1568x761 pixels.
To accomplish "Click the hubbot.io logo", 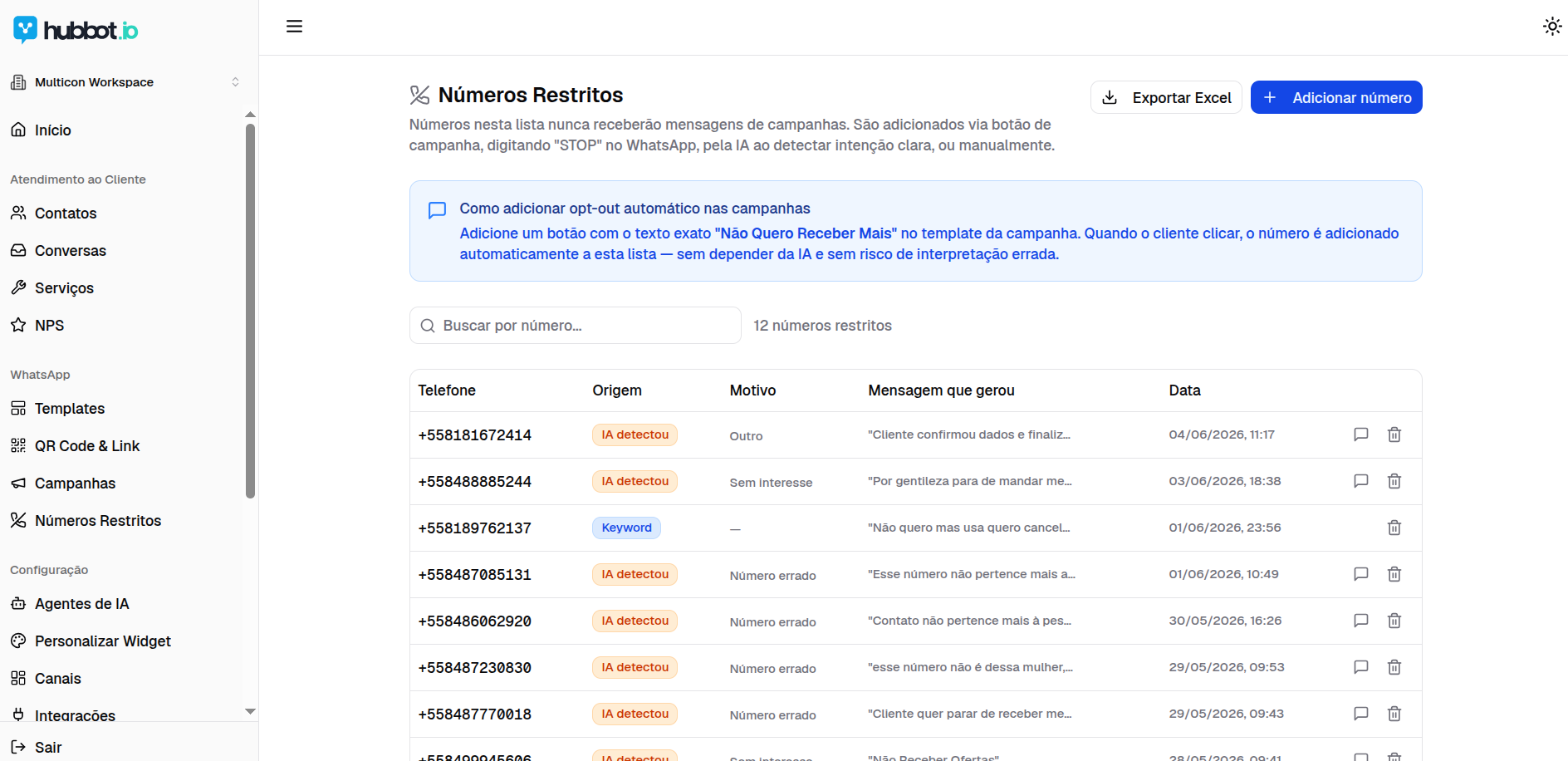I will coord(76,30).
